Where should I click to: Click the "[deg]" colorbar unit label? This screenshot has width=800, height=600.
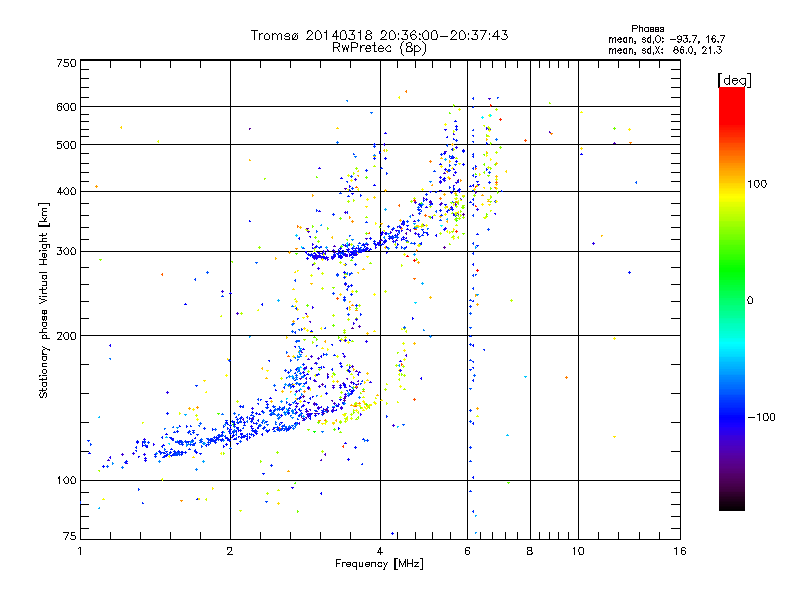point(734,80)
